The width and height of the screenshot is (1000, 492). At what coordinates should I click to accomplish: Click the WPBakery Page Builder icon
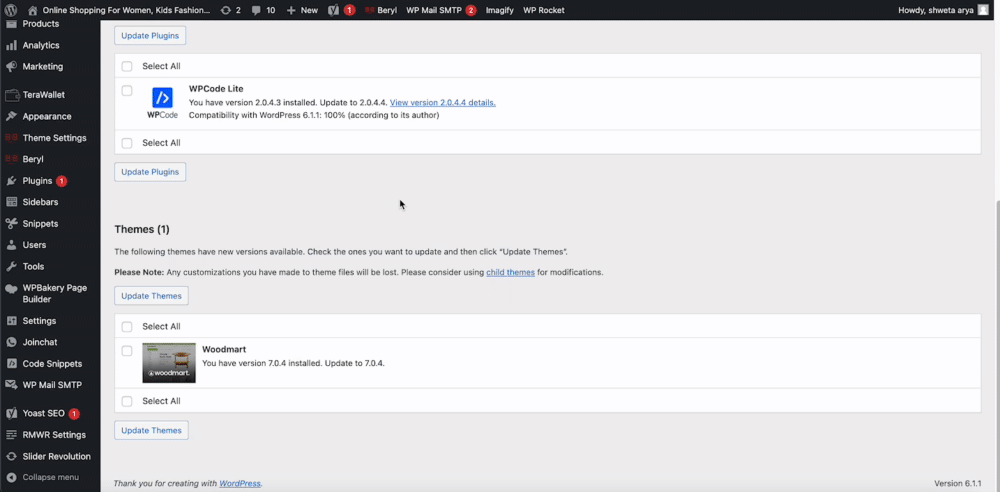[x=11, y=288]
